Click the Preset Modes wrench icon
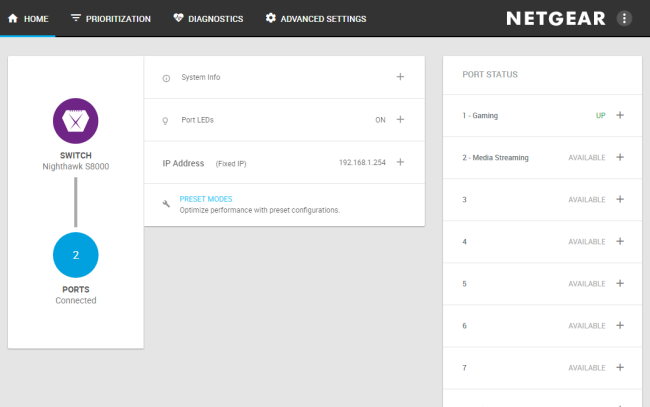The image size is (650, 407). [x=166, y=204]
